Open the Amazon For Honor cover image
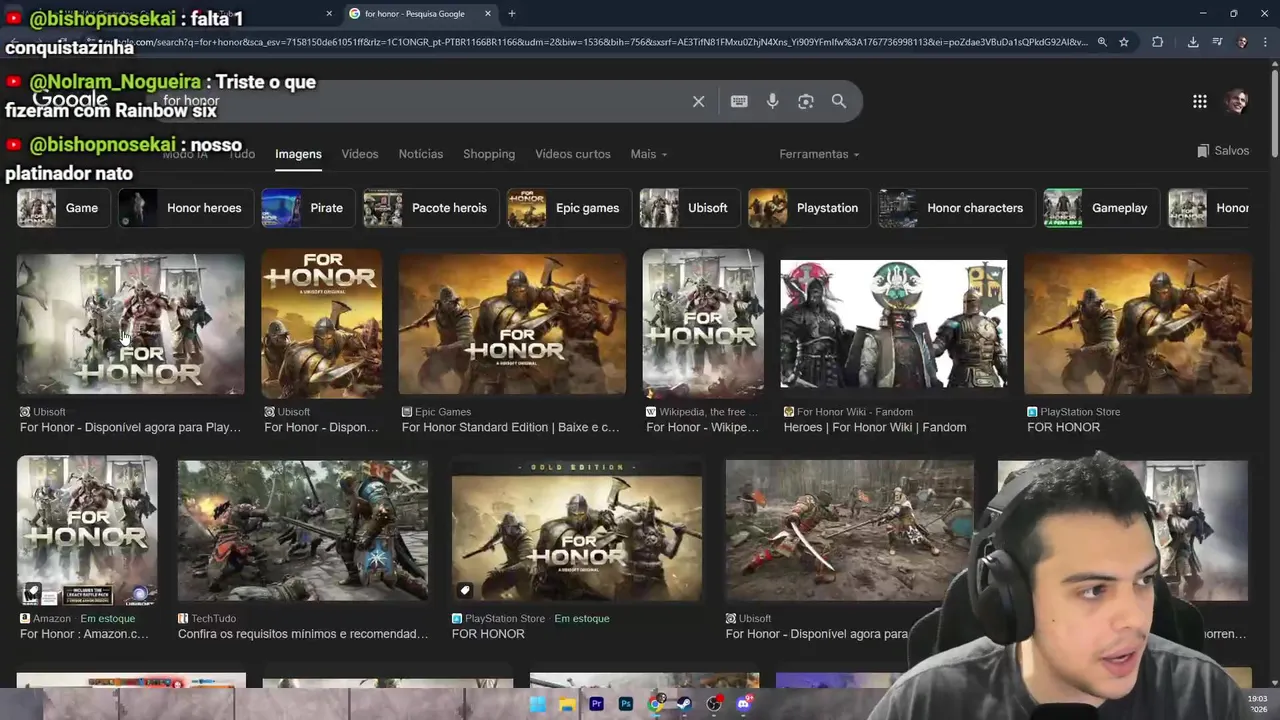The height and width of the screenshot is (720, 1280). [87, 530]
